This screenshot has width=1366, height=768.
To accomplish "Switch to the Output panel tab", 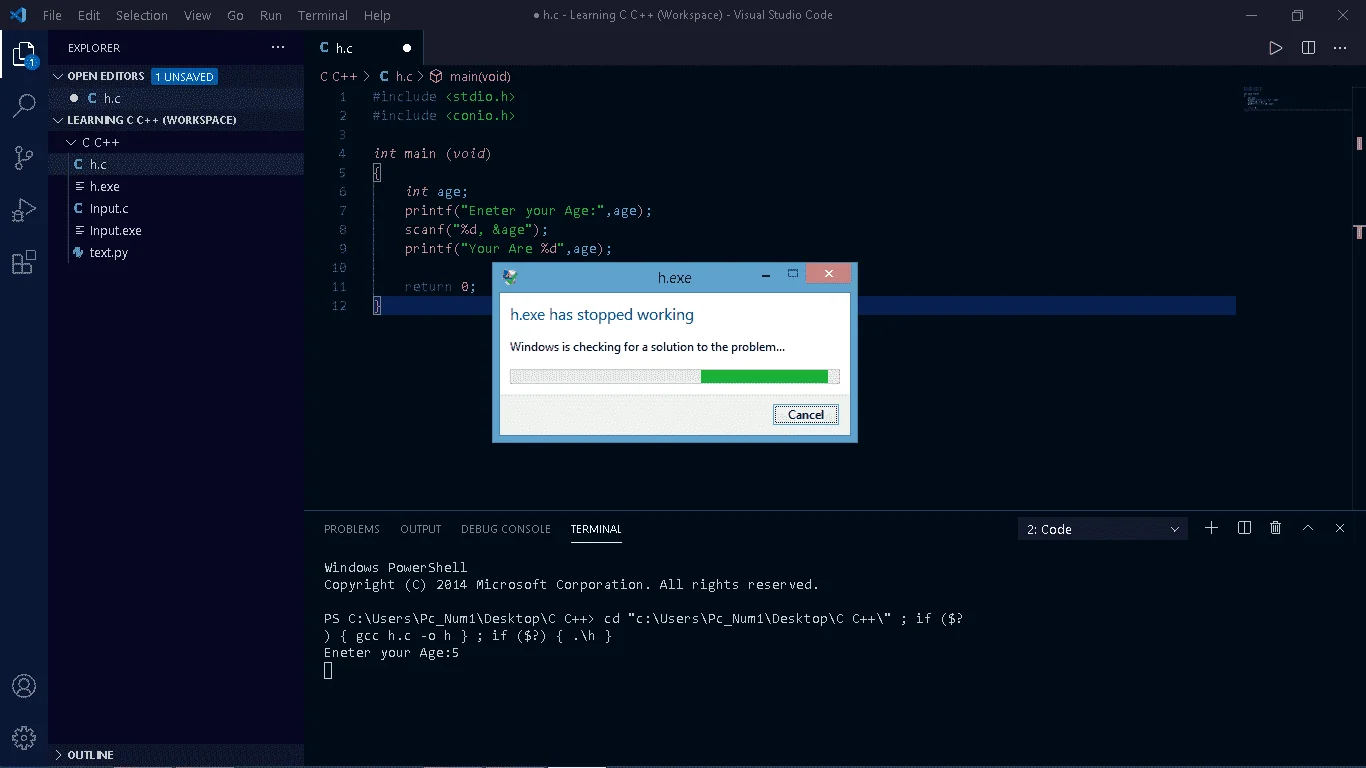I will click(x=420, y=529).
